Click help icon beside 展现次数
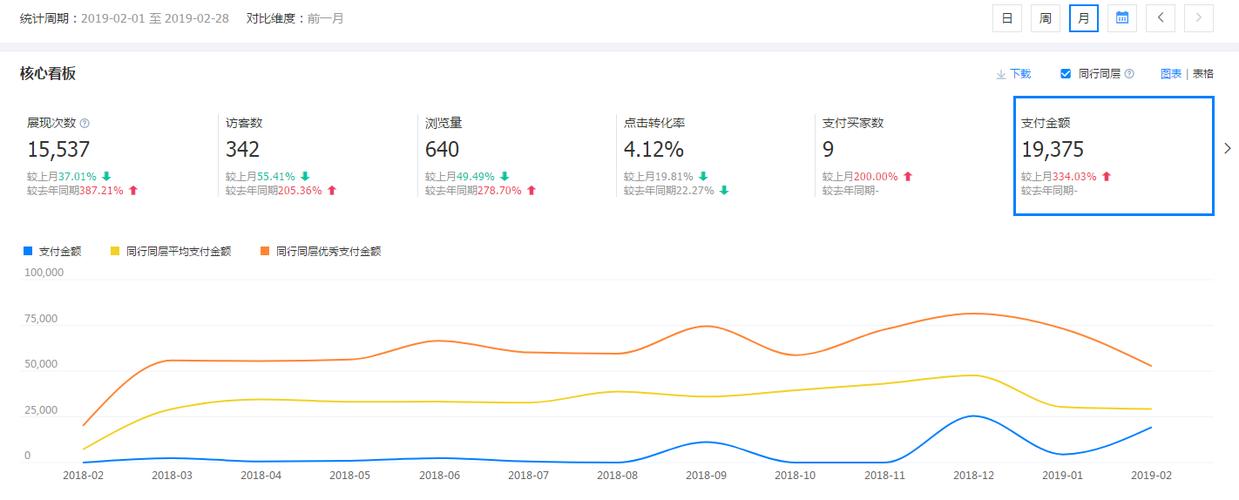Screen dimensions: 1239x500 point(84,123)
